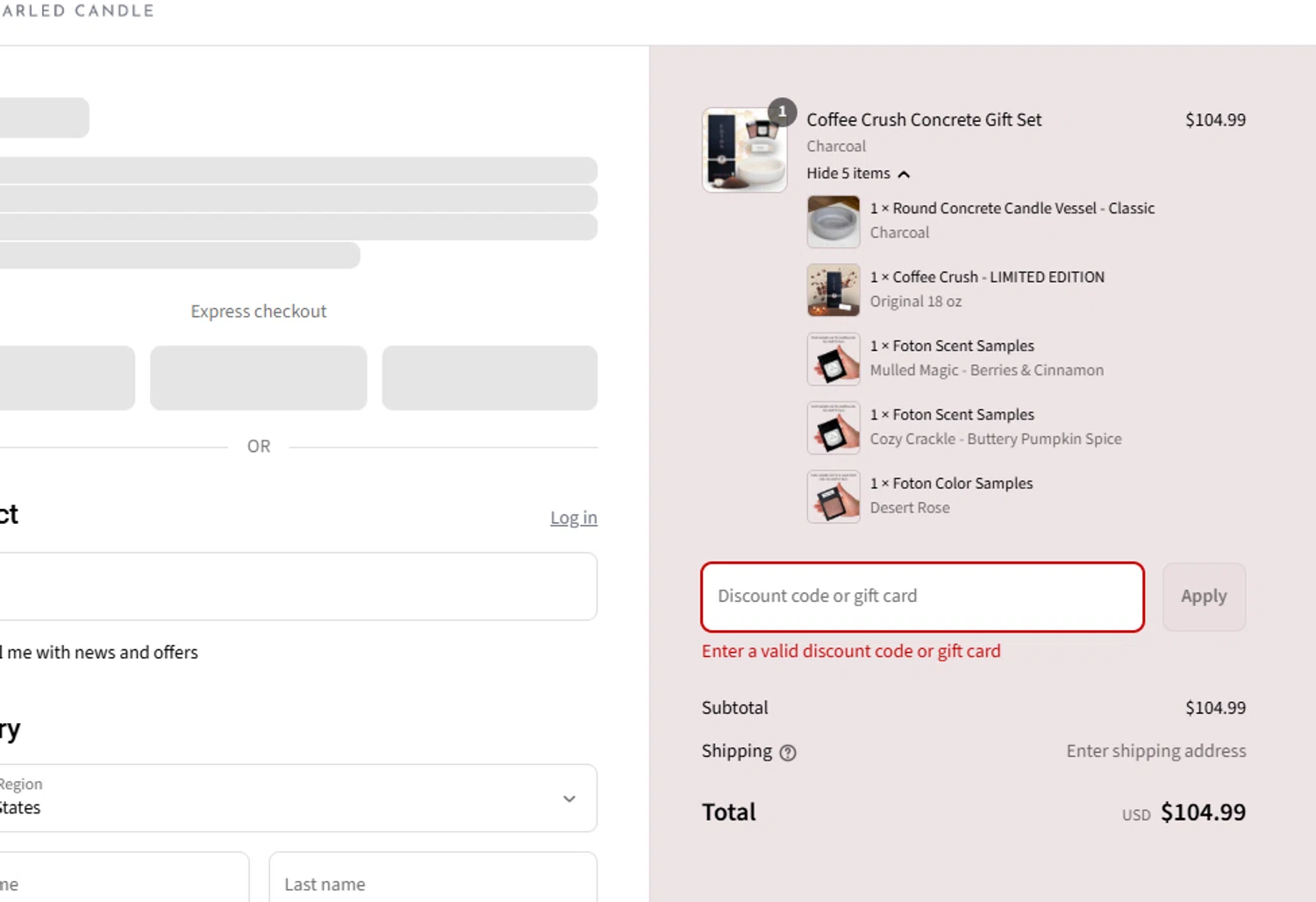Click the quantity badge on gift set image

coord(782,111)
